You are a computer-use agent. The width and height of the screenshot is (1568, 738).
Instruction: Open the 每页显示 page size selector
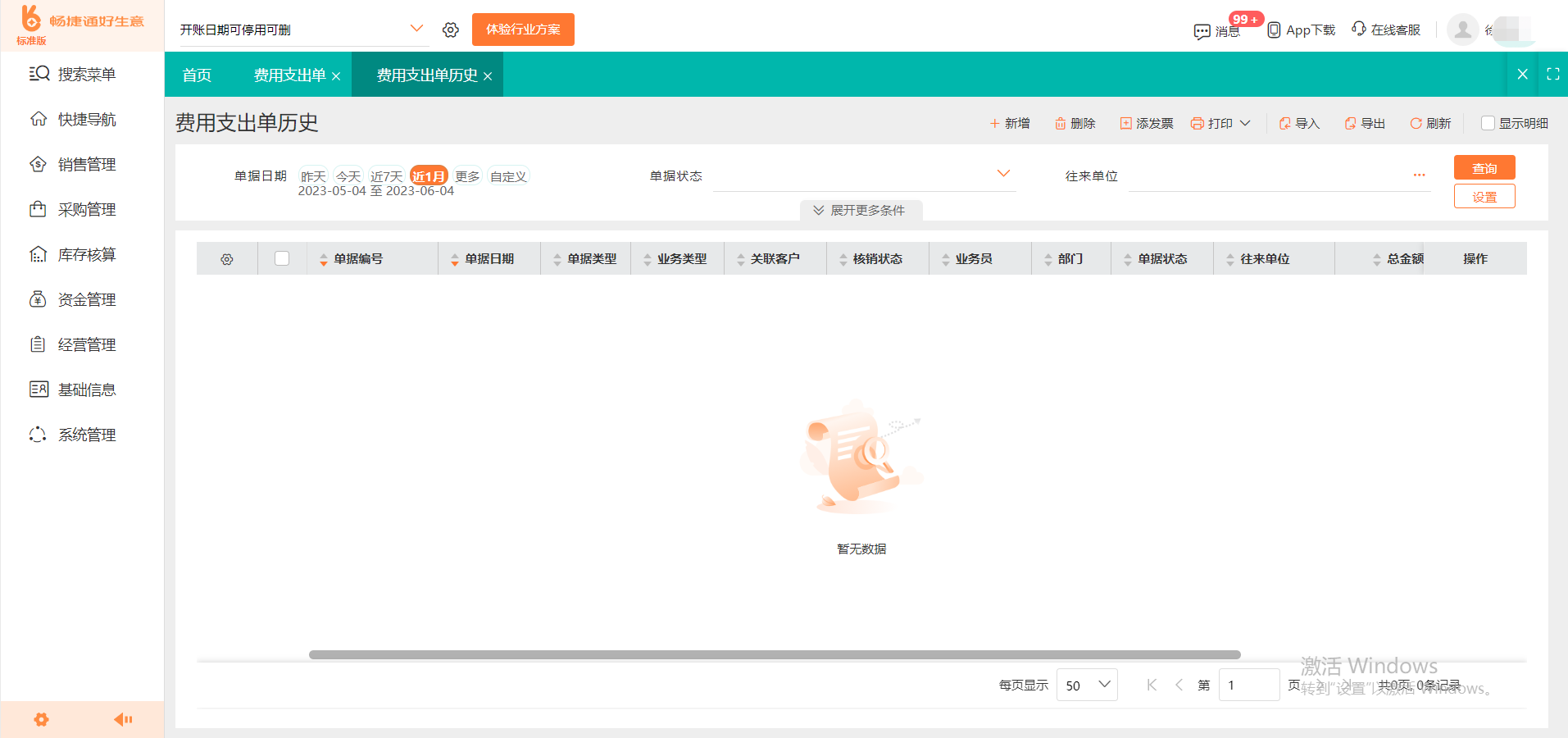[x=1086, y=685]
